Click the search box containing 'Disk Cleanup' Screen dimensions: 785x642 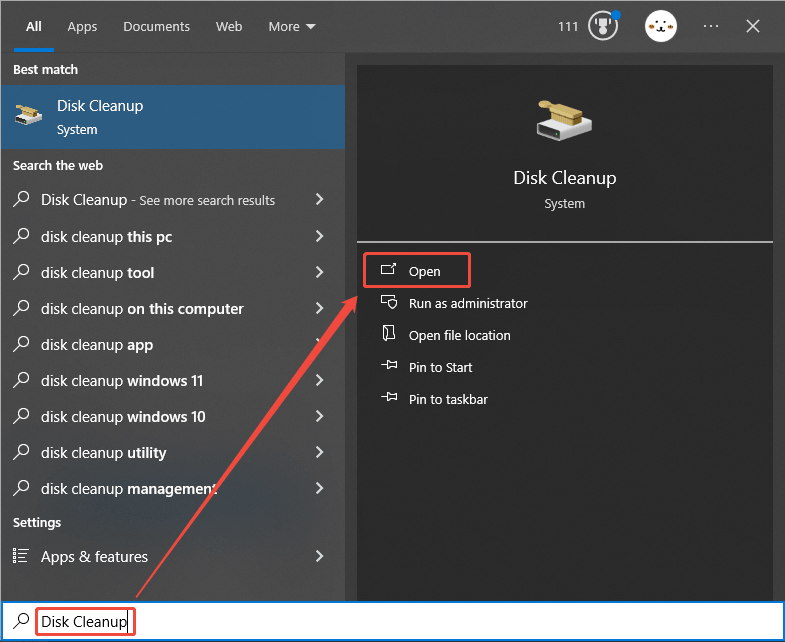click(392, 621)
